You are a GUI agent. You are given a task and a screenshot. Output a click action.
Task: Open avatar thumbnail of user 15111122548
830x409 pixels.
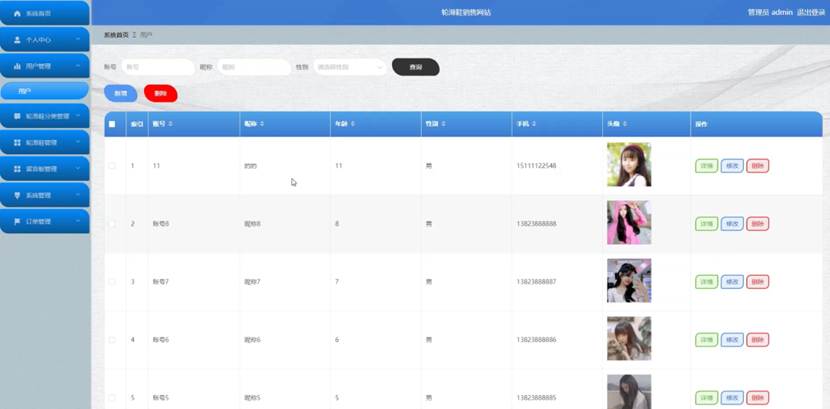click(629, 165)
